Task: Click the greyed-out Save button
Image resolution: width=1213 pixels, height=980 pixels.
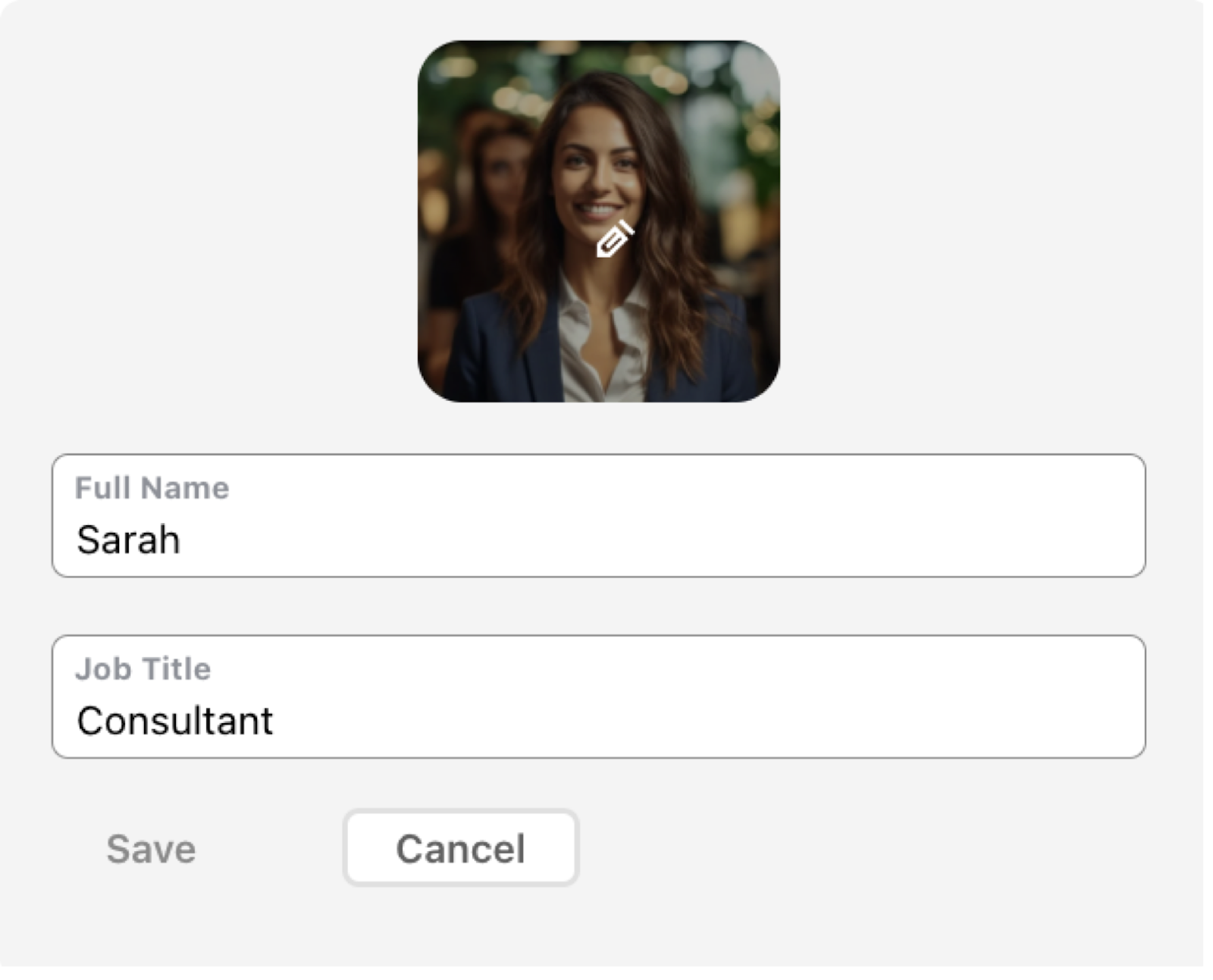Action: click(151, 848)
